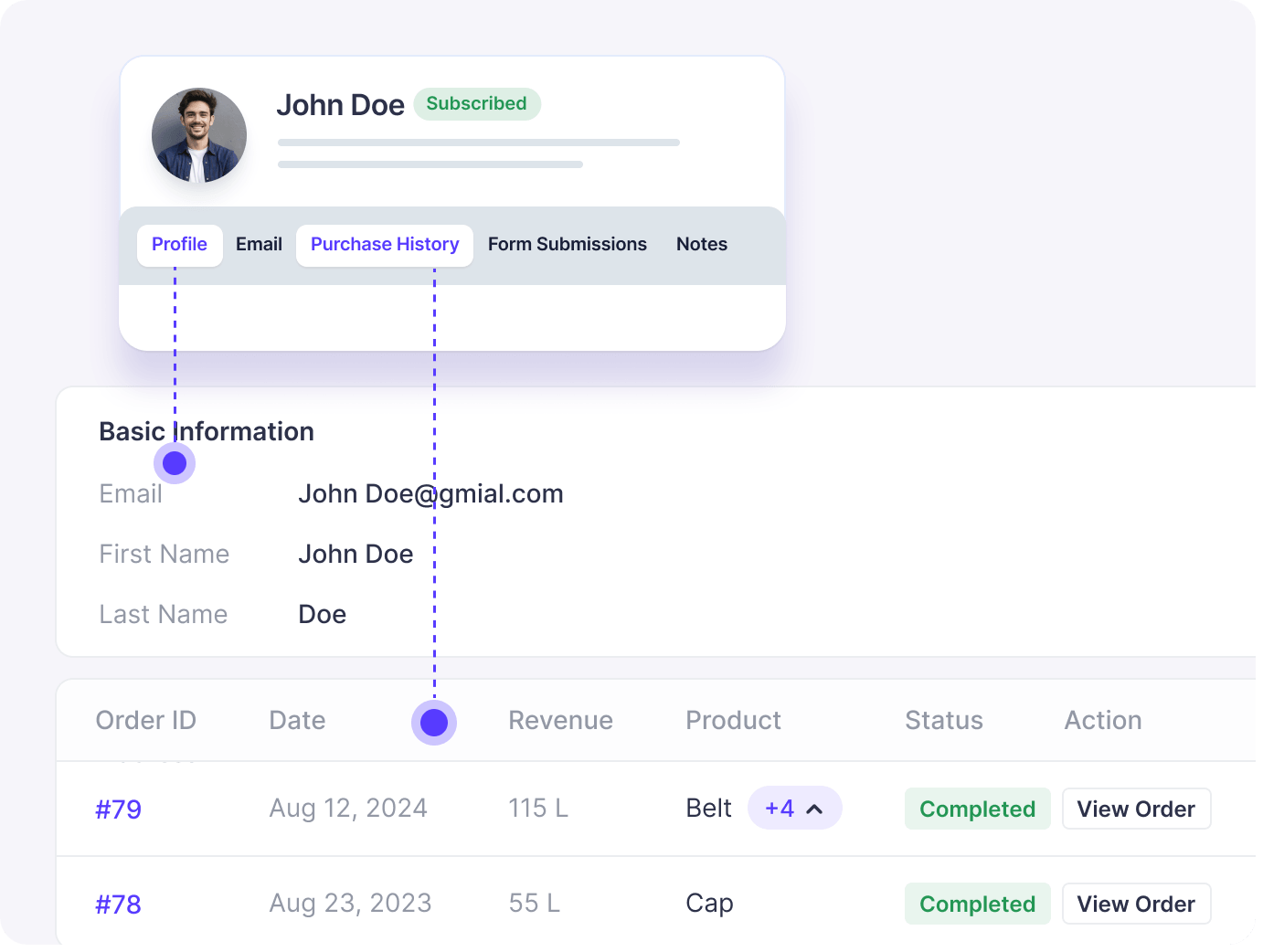Screen dimensions: 1263x952
Task: Click the Basic Information heading
Action: [207, 432]
